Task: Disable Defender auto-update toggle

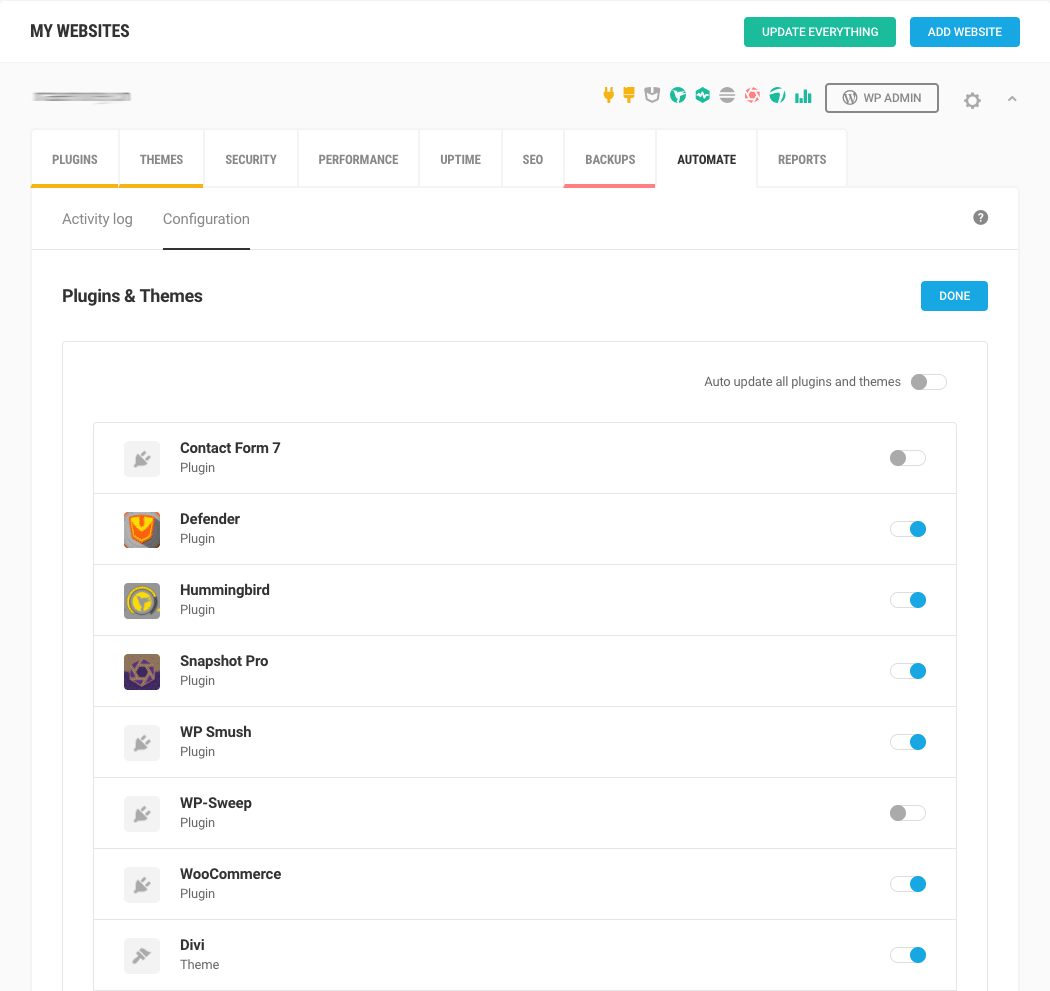Action: (x=907, y=529)
